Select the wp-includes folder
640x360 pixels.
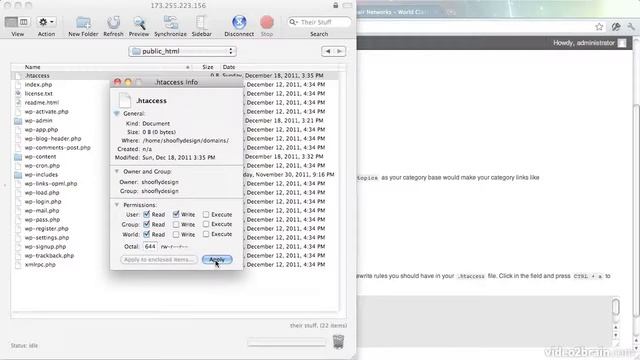tap(41, 174)
